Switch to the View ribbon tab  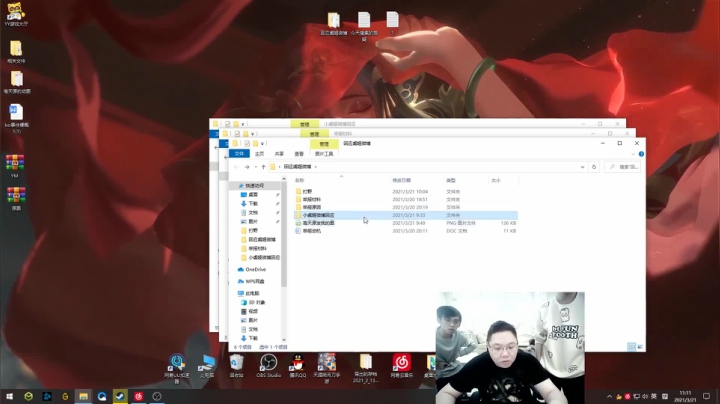tap(299, 154)
